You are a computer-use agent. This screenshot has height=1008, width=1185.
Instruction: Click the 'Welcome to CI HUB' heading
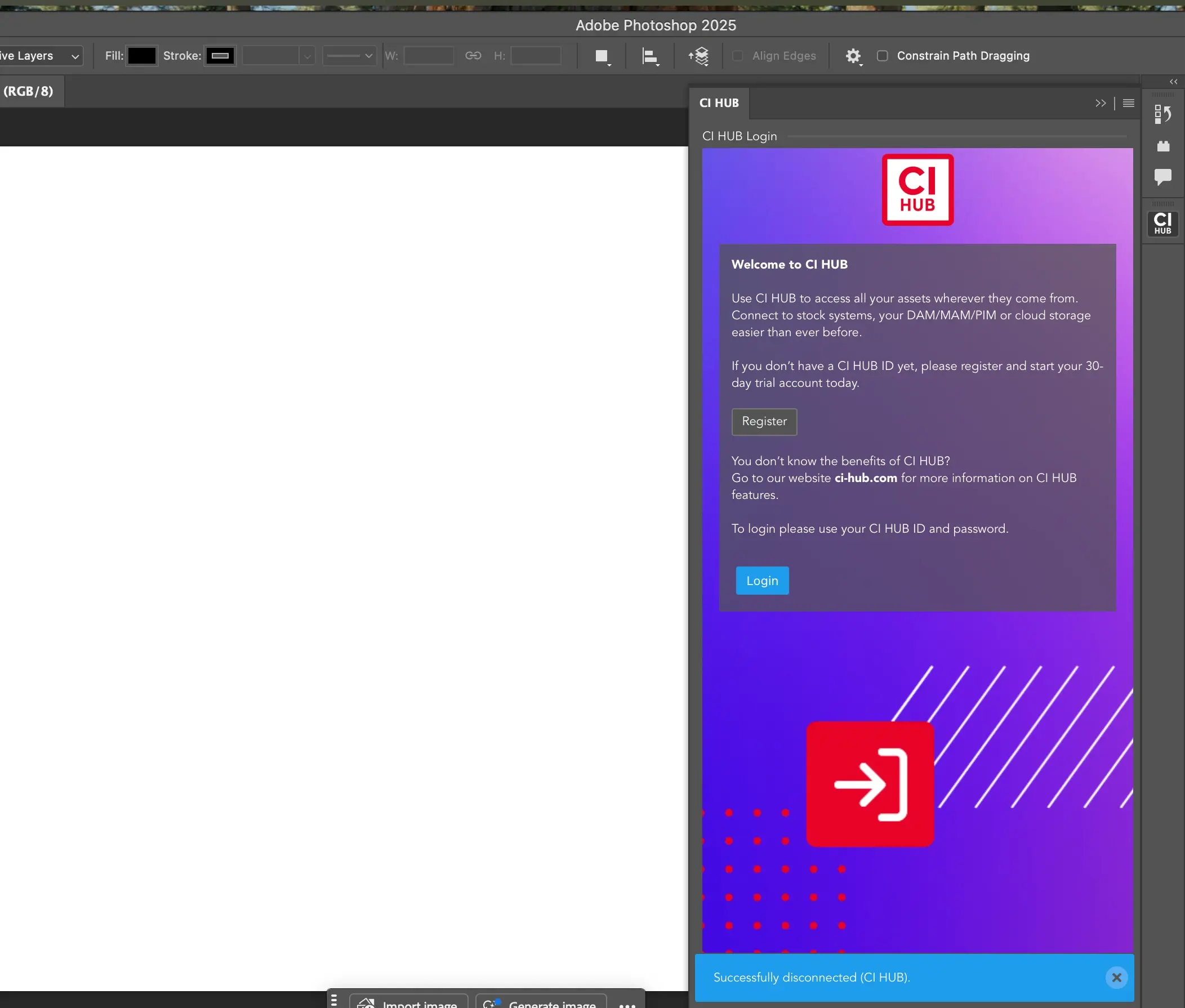(790, 265)
